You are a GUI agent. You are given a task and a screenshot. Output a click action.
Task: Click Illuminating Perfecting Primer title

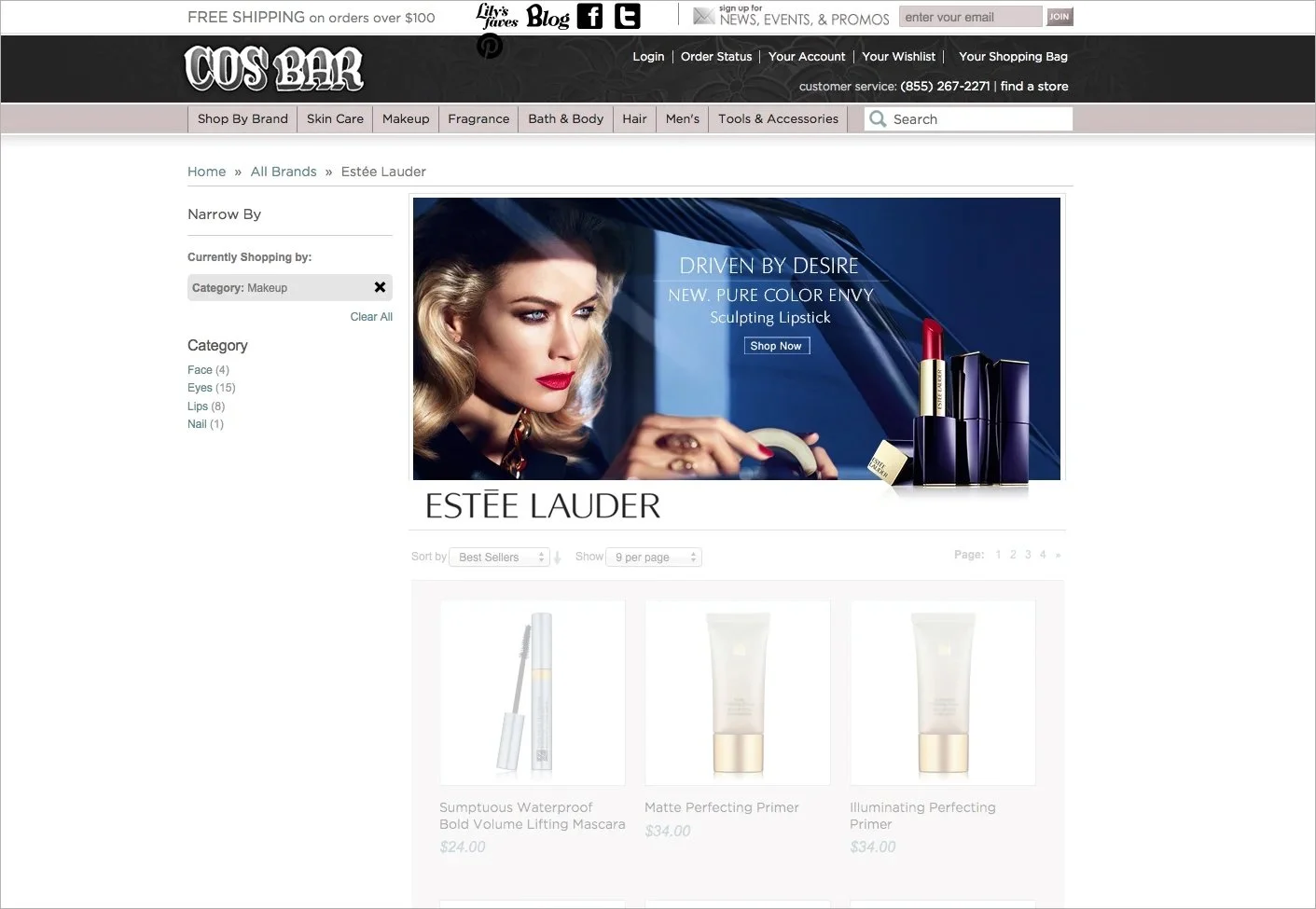click(922, 816)
